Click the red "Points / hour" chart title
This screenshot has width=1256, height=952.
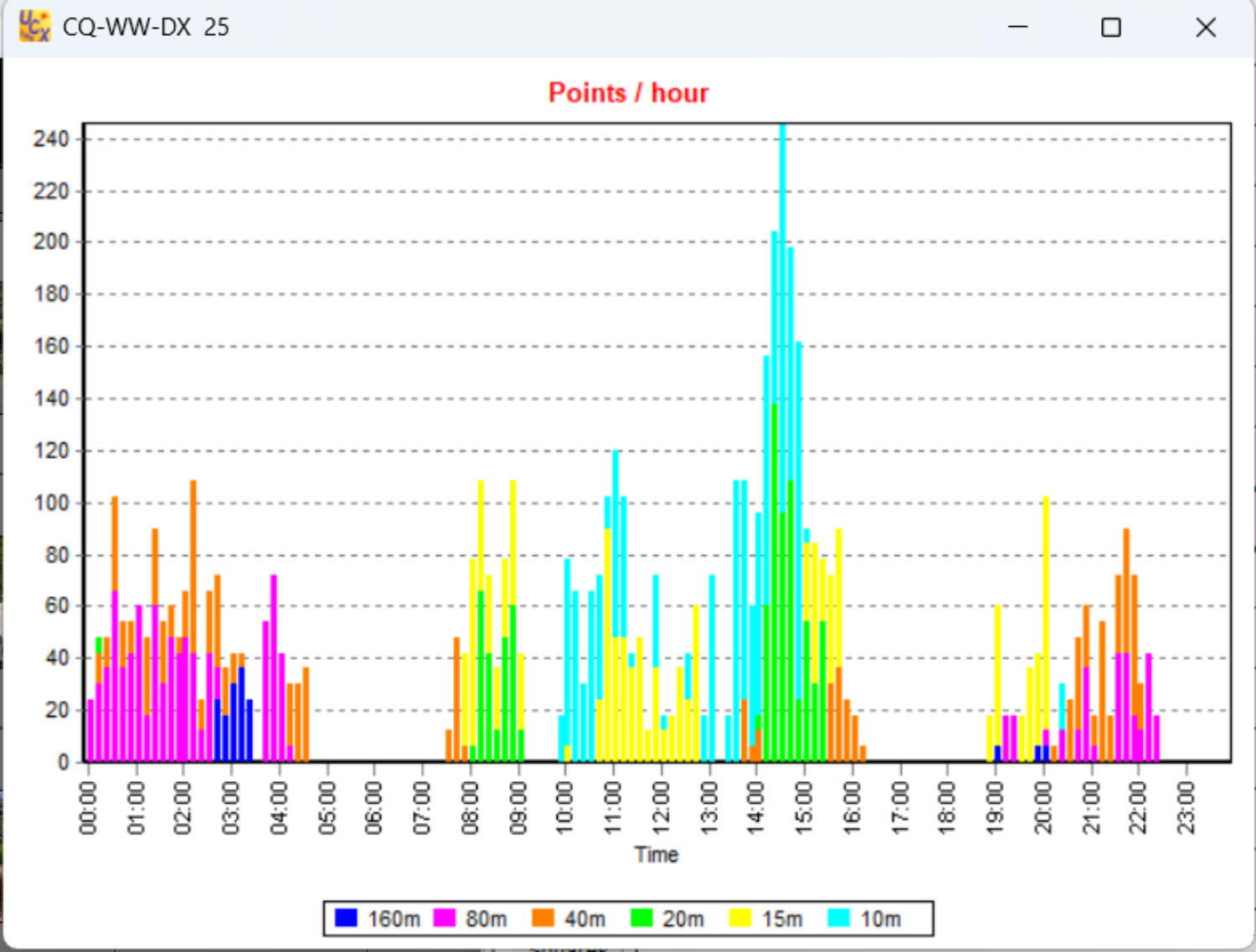[628, 92]
